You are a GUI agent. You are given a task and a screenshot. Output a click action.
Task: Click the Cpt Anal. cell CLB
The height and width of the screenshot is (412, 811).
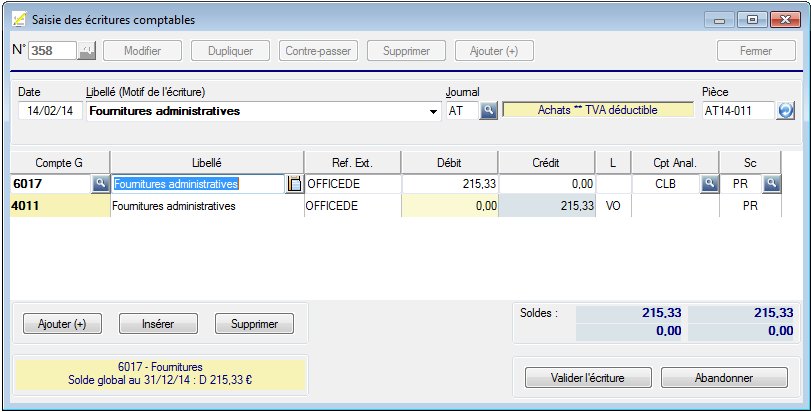coord(666,184)
